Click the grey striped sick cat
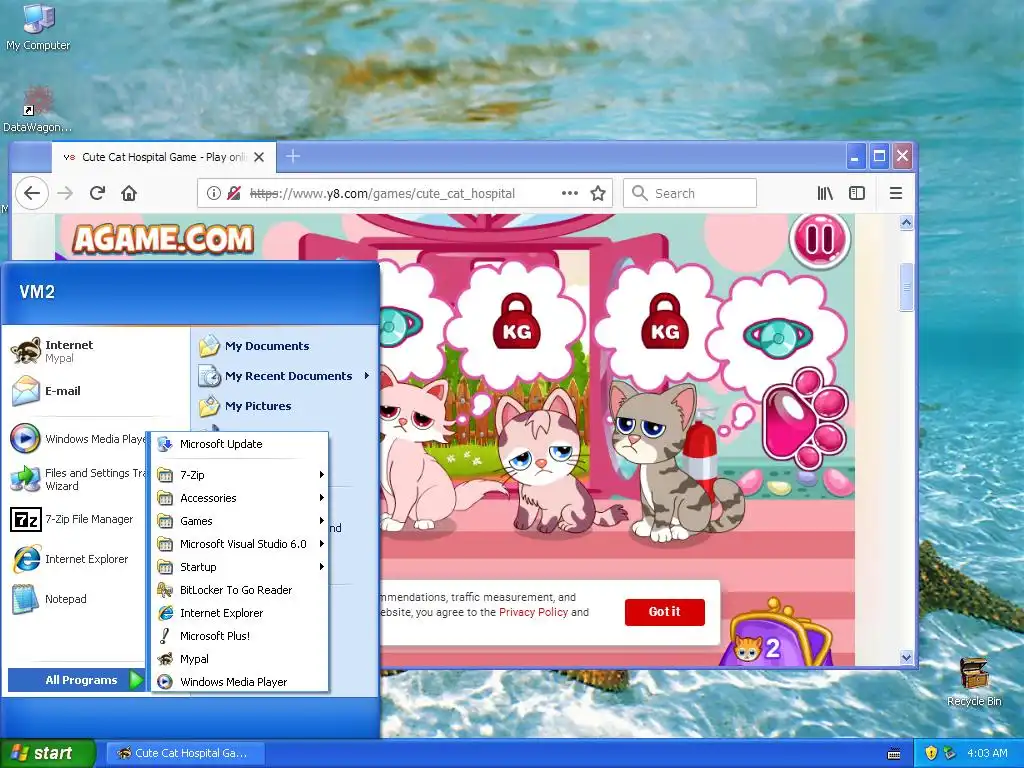The height and width of the screenshot is (768, 1024). point(676,460)
